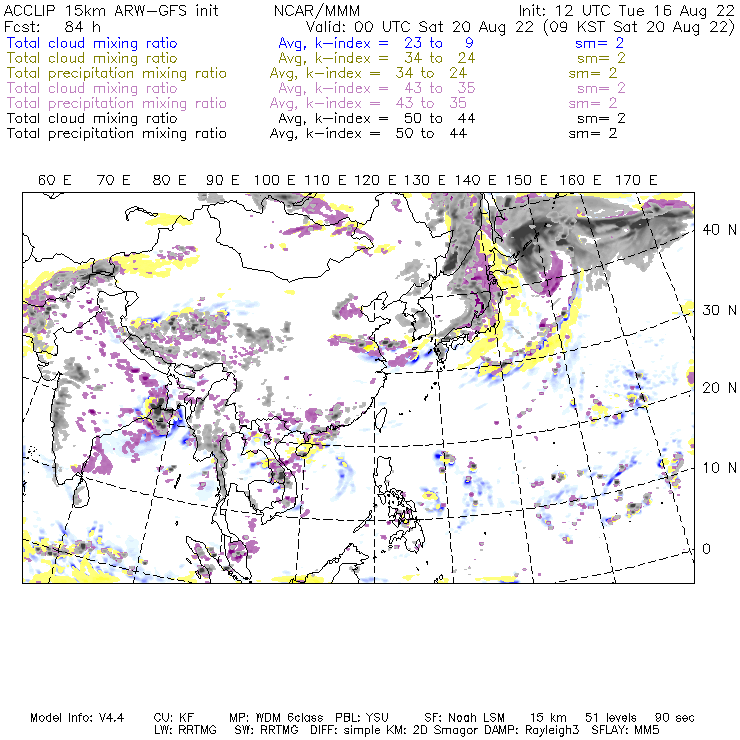Click the '70 E' longitude label

coord(113,180)
